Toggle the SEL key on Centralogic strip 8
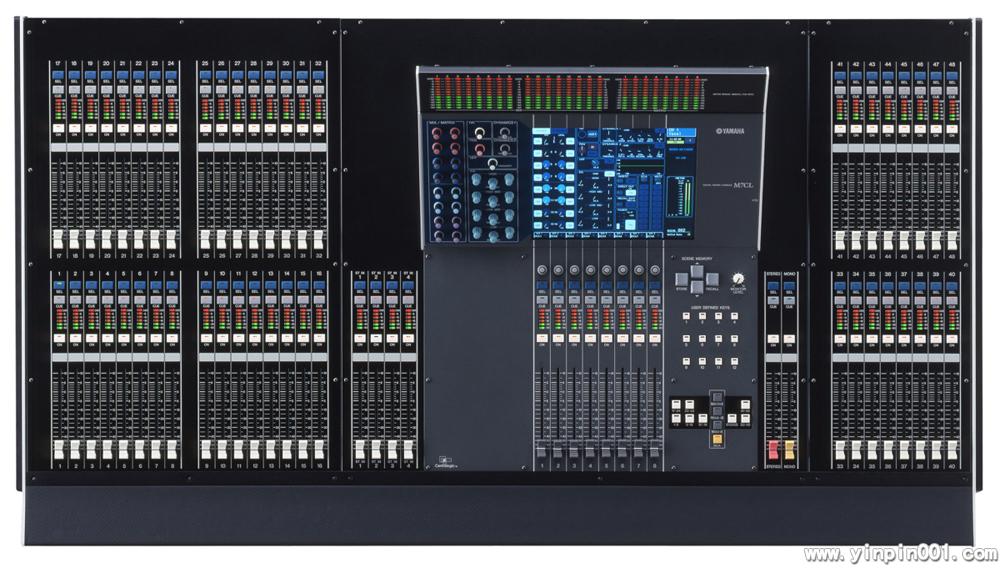 coord(655,287)
